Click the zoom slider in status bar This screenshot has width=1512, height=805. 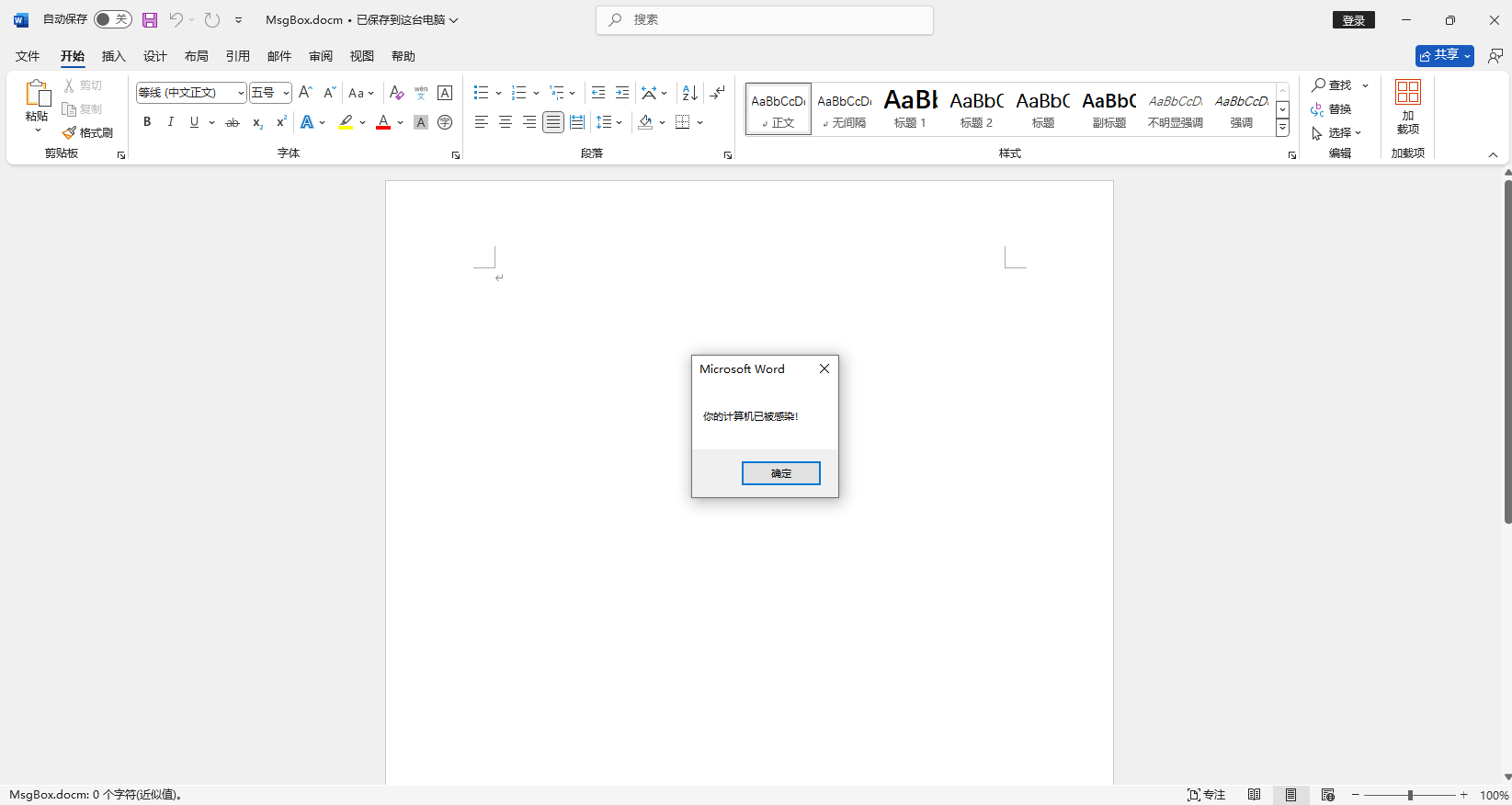tap(1410, 795)
